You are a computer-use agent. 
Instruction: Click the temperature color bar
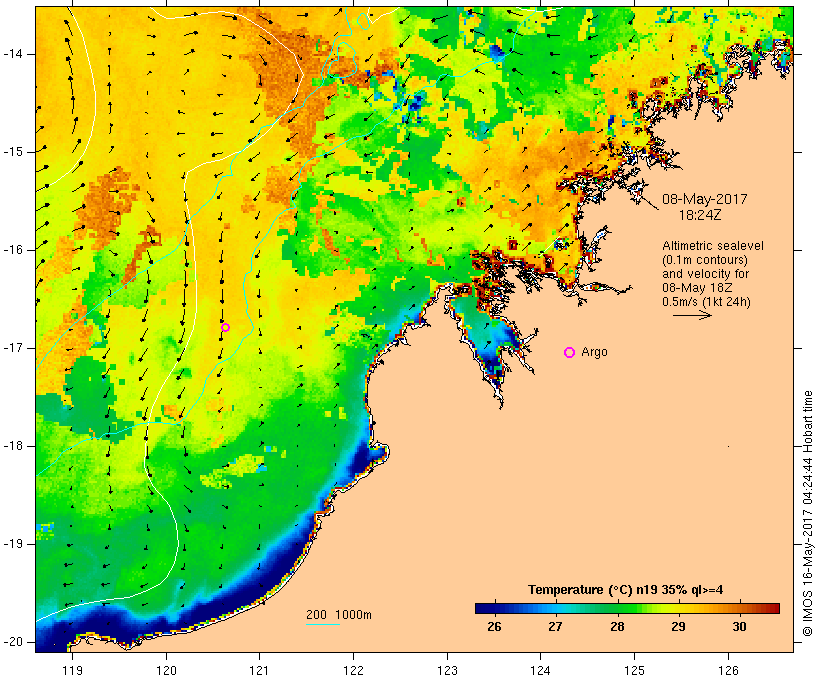click(628, 608)
